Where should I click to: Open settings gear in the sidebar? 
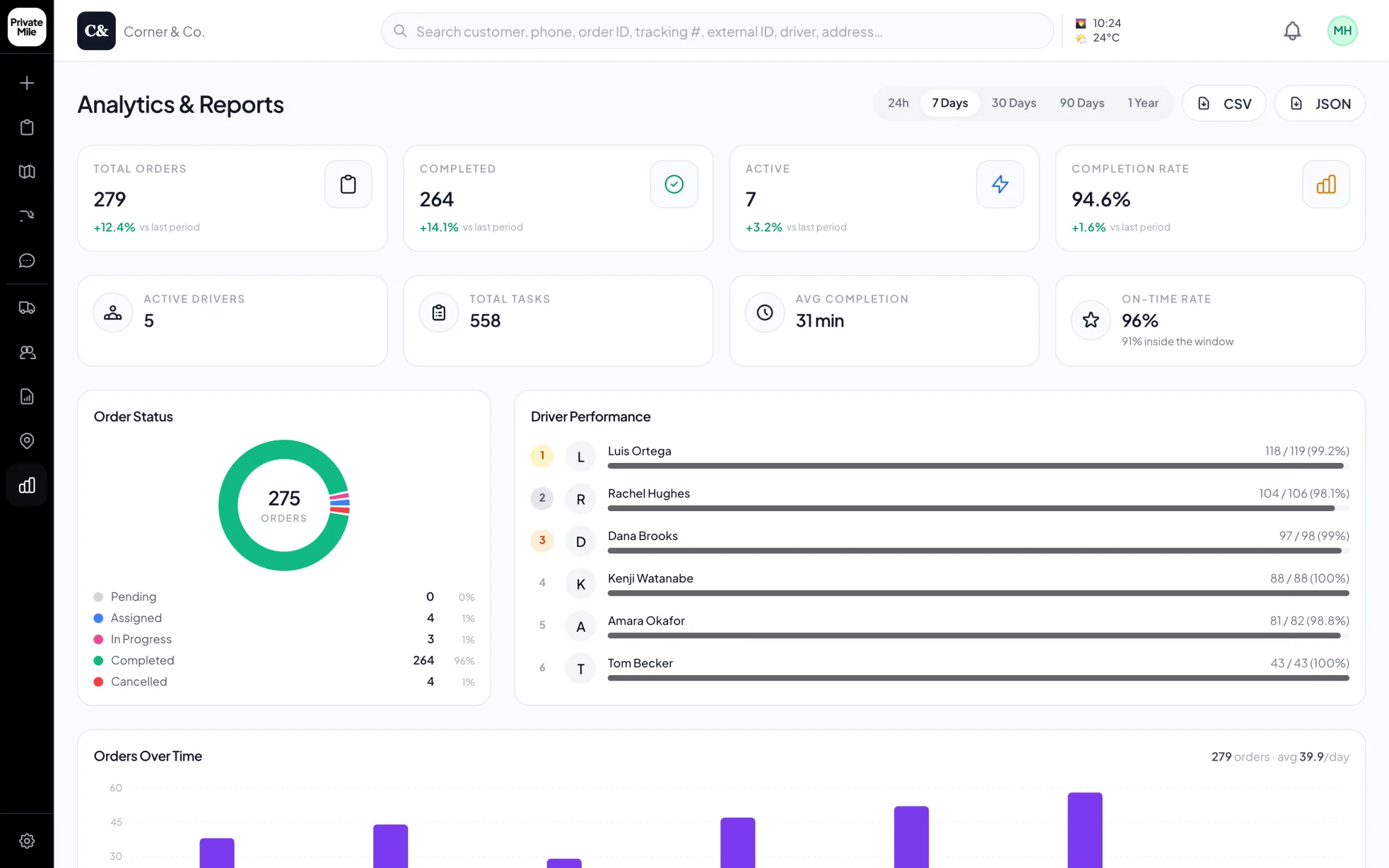27,841
